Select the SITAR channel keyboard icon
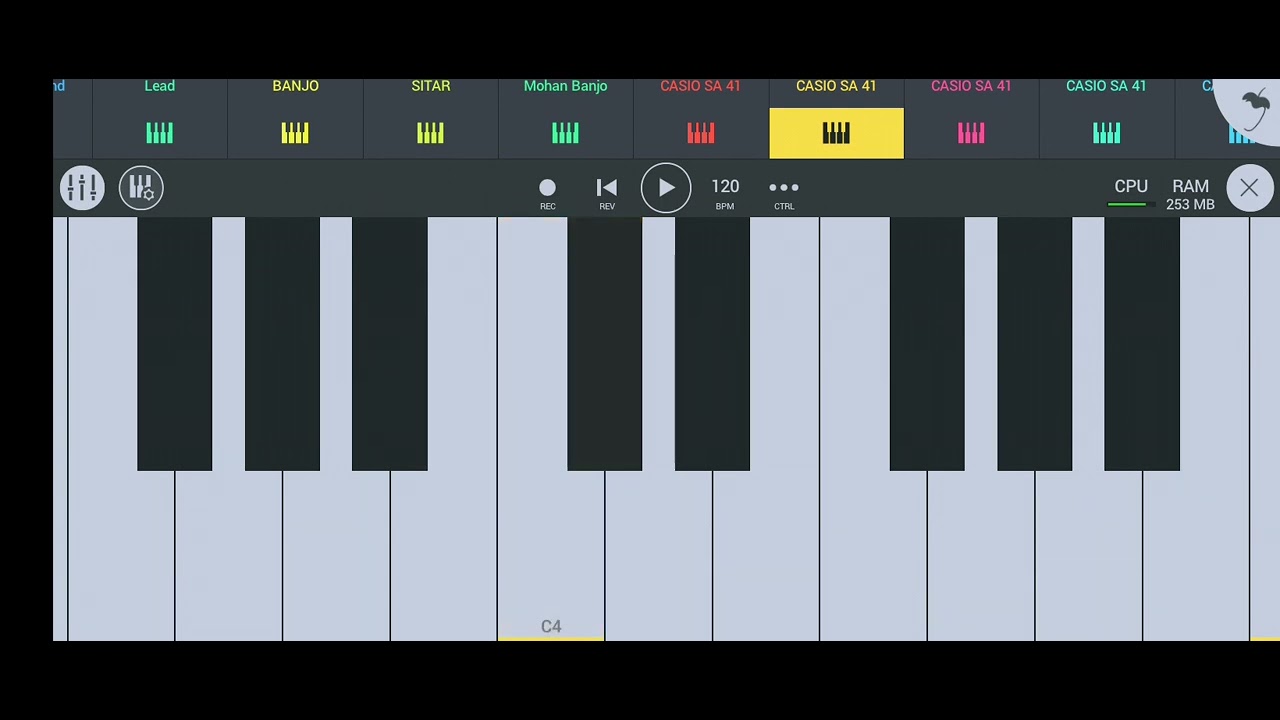 coord(430,133)
